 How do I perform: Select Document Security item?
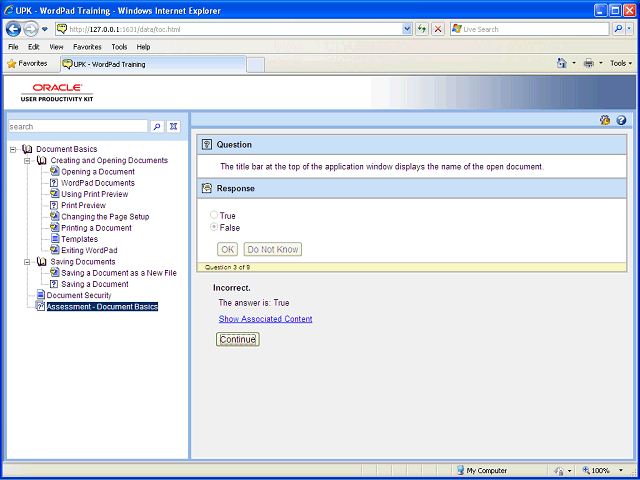79,295
